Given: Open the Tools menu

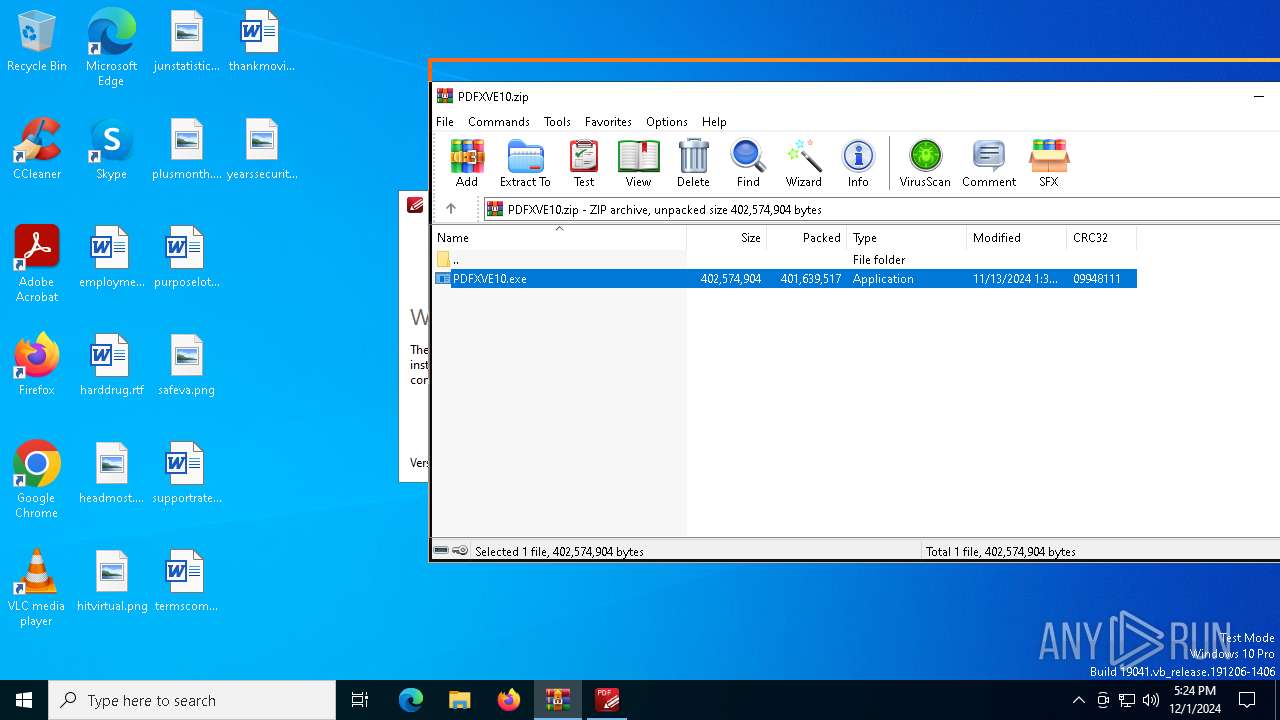Looking at the screenshot, I should point(557,121).
